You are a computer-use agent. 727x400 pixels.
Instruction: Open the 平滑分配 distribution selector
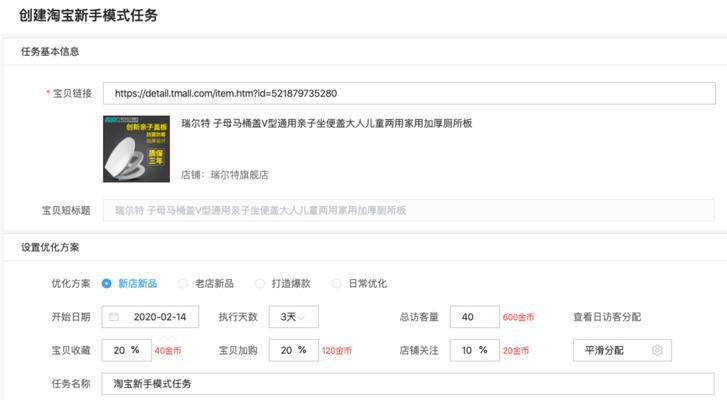(x=622, y=350)
